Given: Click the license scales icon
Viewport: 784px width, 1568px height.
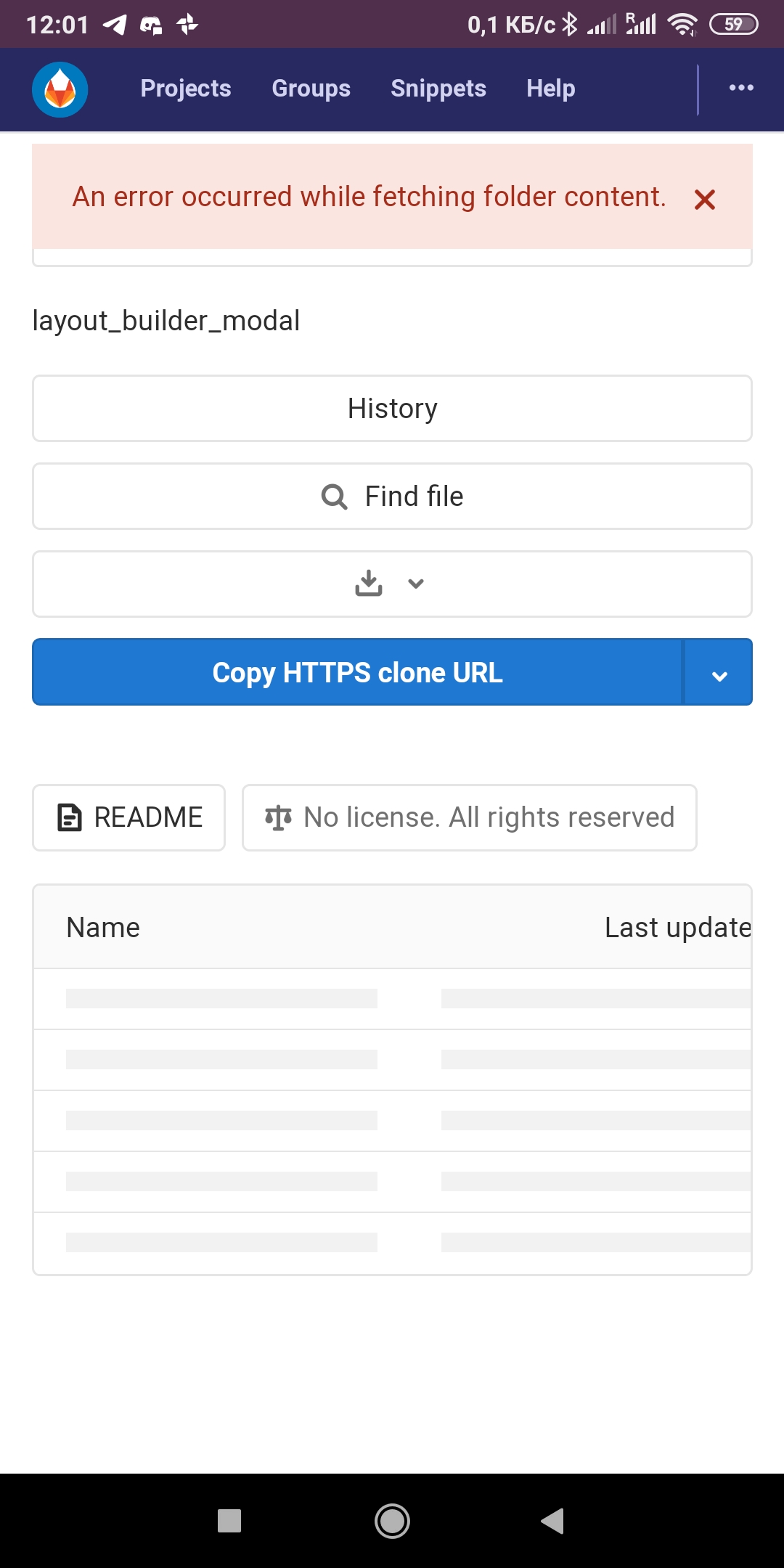Looking at the screenshot, I should point(279,818).
